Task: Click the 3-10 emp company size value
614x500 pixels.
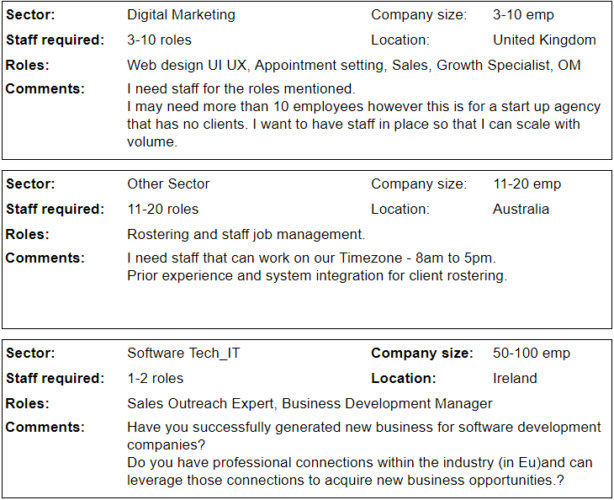Action: coord(523,15)
